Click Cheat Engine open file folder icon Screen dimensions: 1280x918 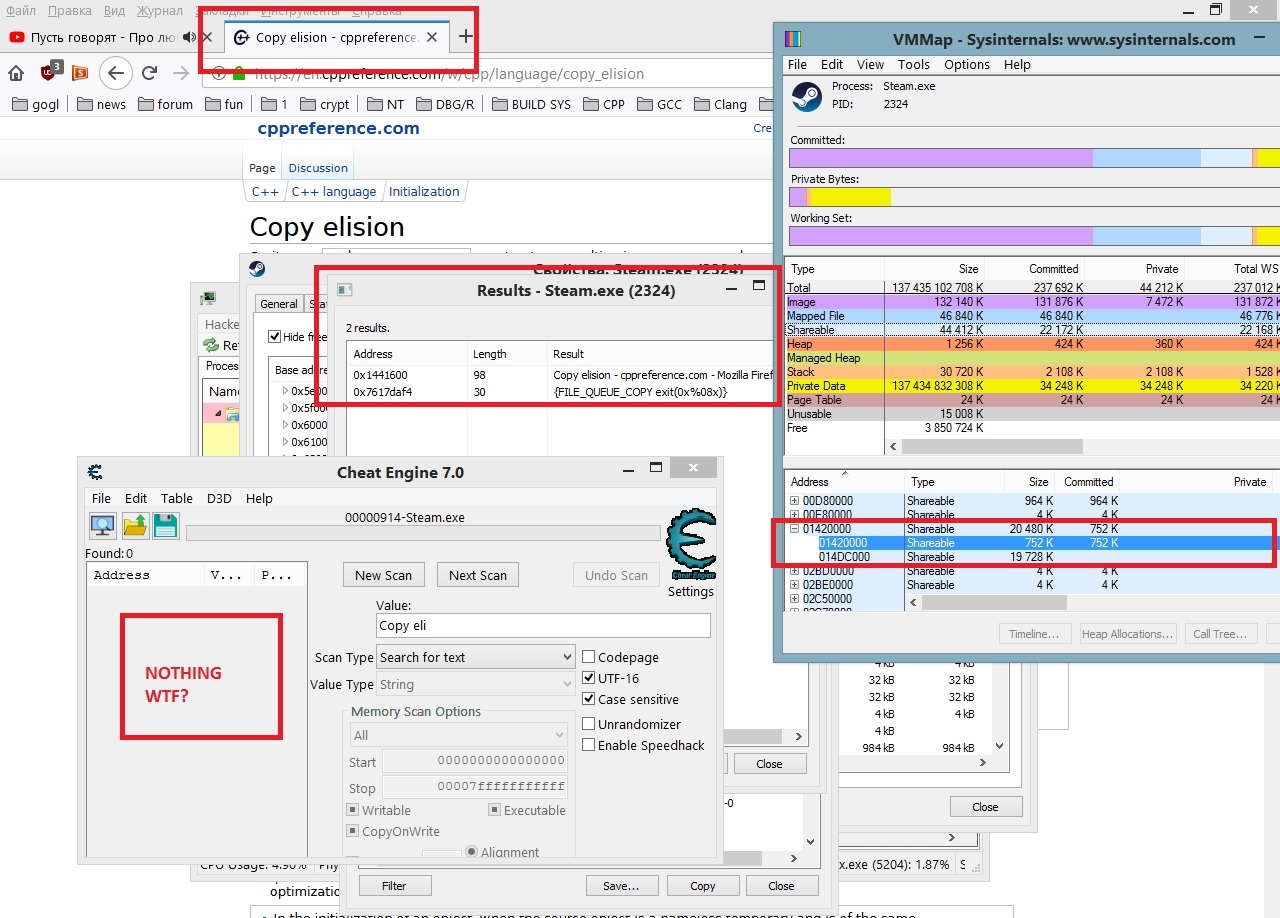tap(135, 526)
